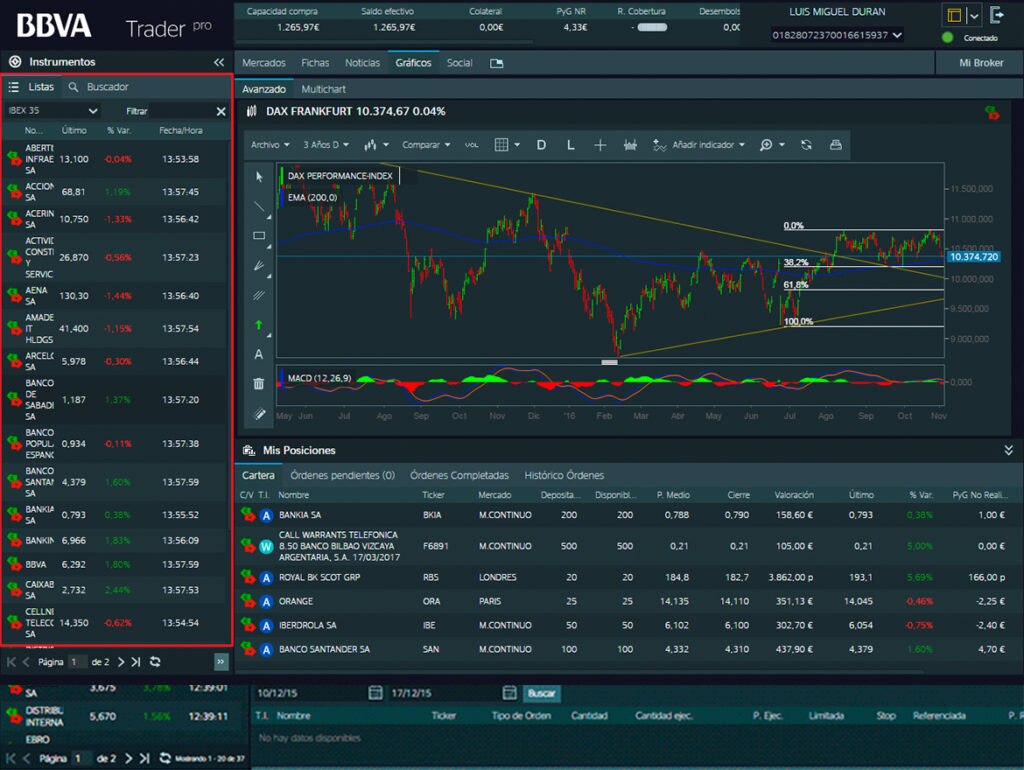This screenshot has width=1024, height=770.
Task: Open the 3 Años D timeframe dropdown
Action: 325,145
